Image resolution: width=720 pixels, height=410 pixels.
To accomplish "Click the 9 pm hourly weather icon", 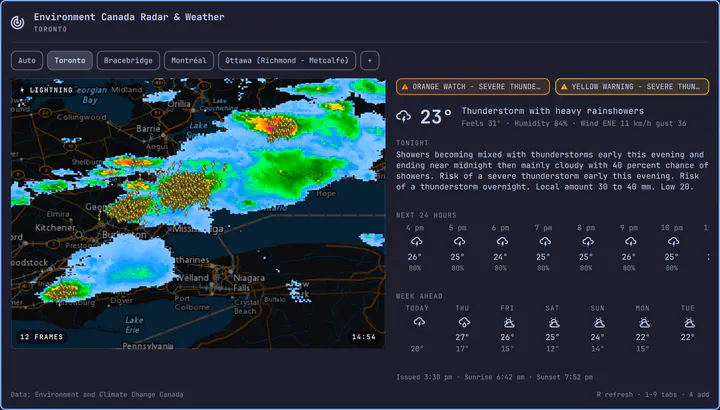I will point(630,242).
